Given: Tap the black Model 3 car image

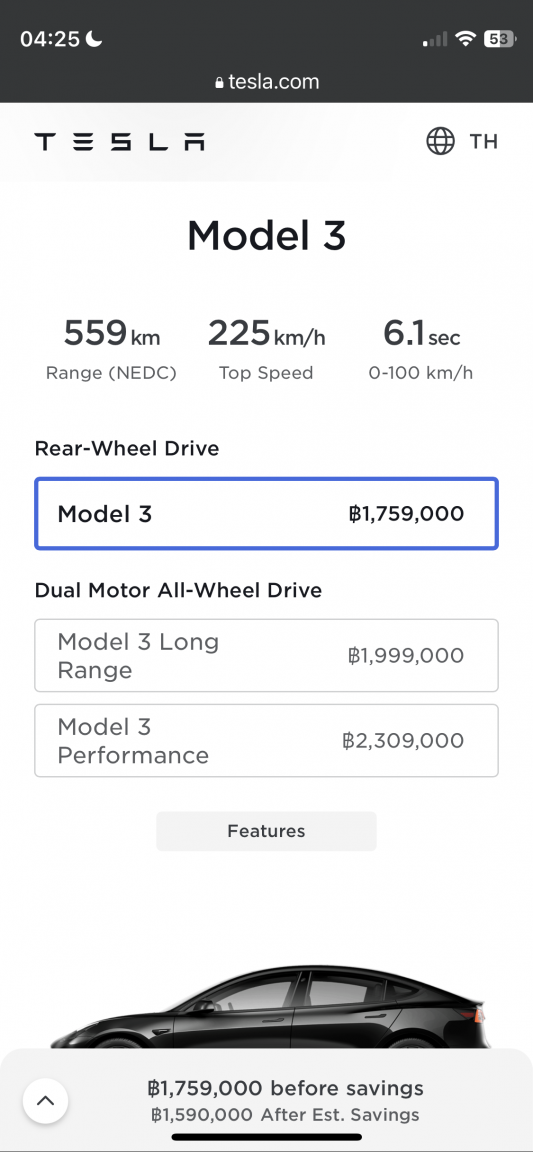Looking at the screenshot, I should coord(269,1007).
